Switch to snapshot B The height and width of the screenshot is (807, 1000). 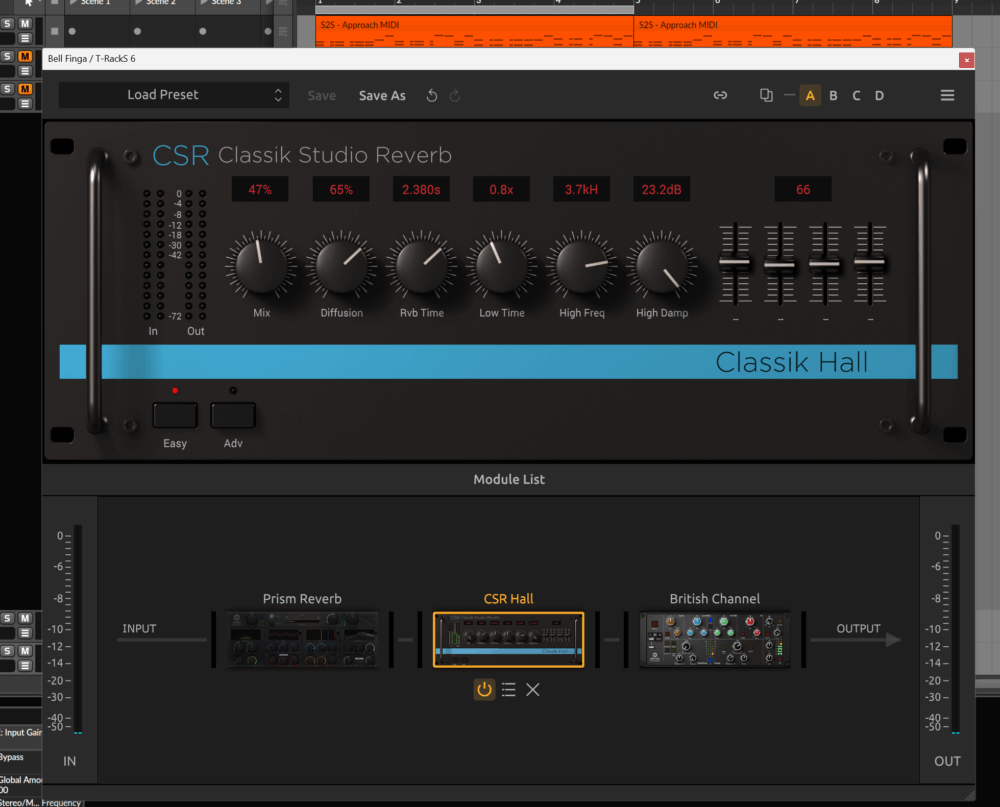pos(833,96)
